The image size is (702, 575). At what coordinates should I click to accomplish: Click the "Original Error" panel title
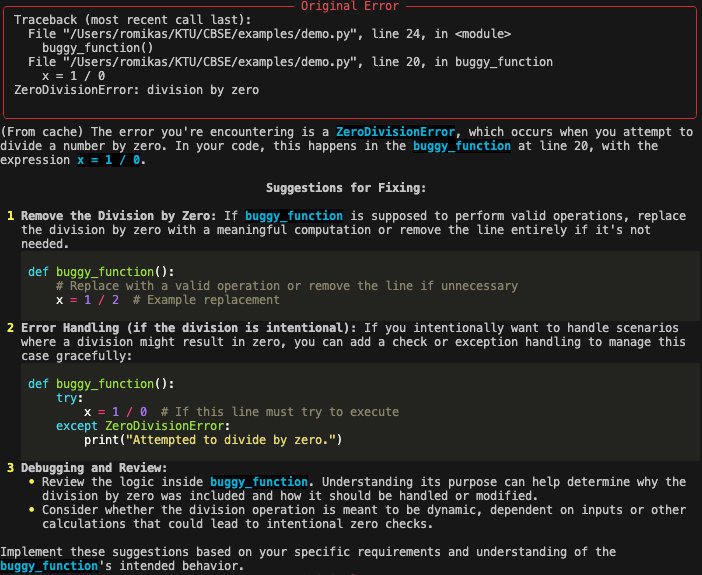coord(350,6)
